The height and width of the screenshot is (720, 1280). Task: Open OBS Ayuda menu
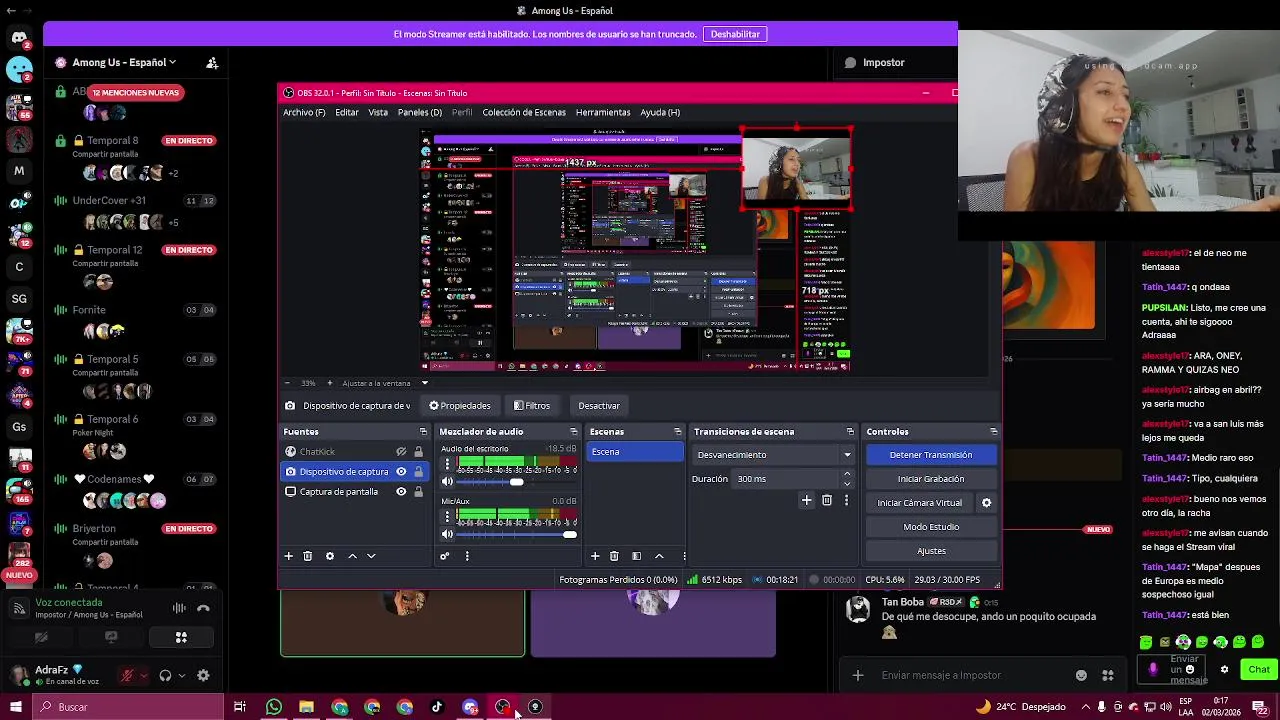660,112
